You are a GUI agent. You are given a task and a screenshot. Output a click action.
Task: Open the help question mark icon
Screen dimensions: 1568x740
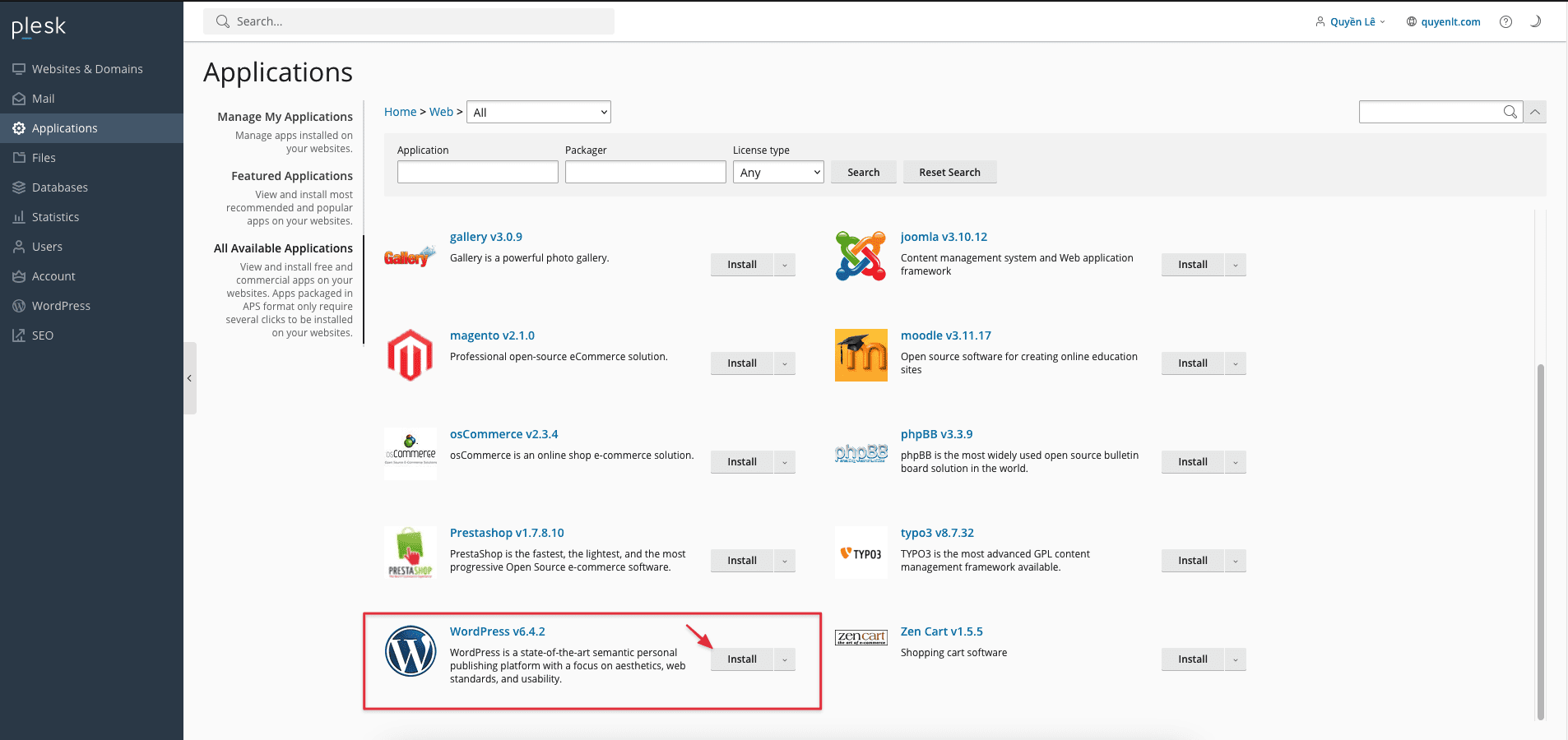point(1505,22)
